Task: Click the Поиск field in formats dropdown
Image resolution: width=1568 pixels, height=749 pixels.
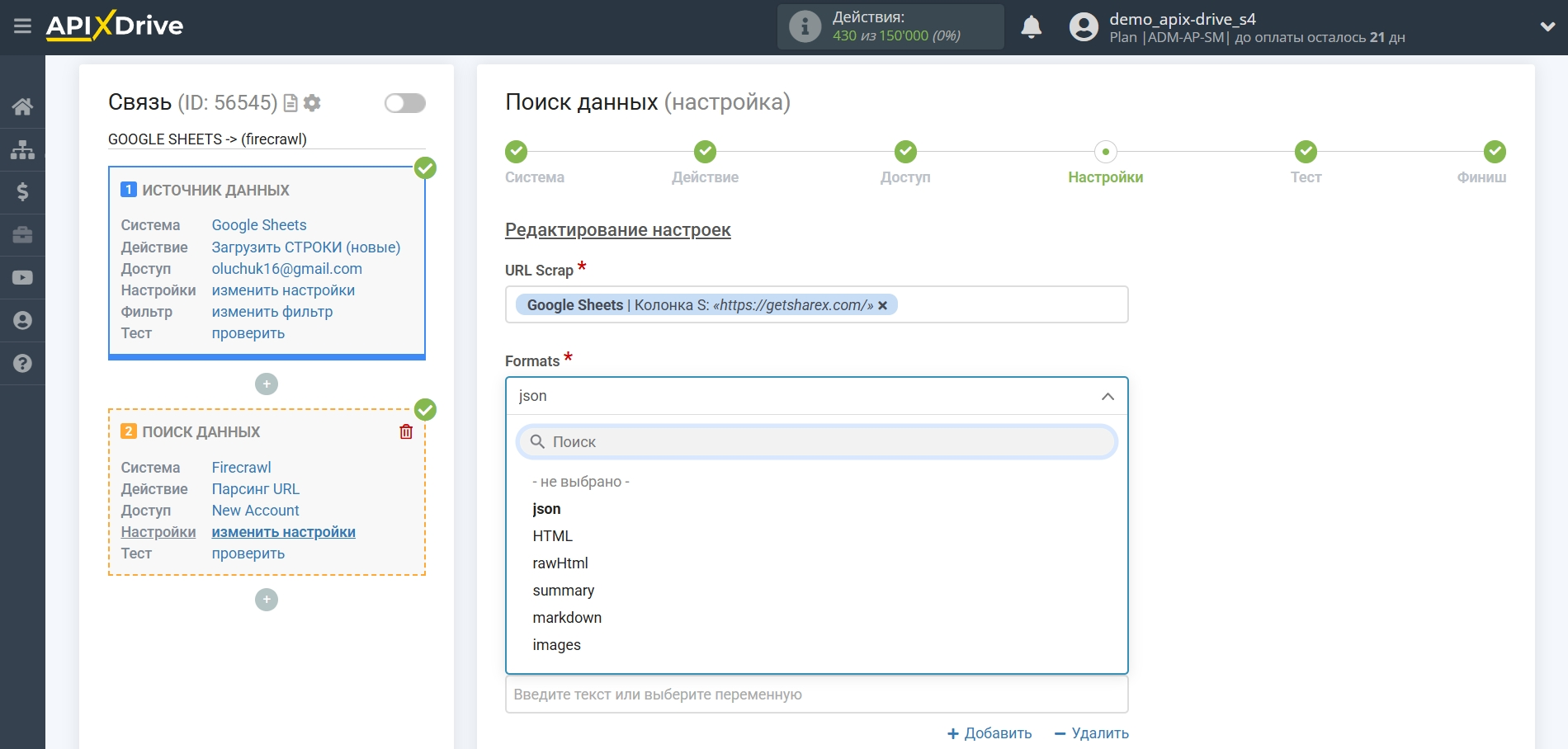Action: pos(817,442)
